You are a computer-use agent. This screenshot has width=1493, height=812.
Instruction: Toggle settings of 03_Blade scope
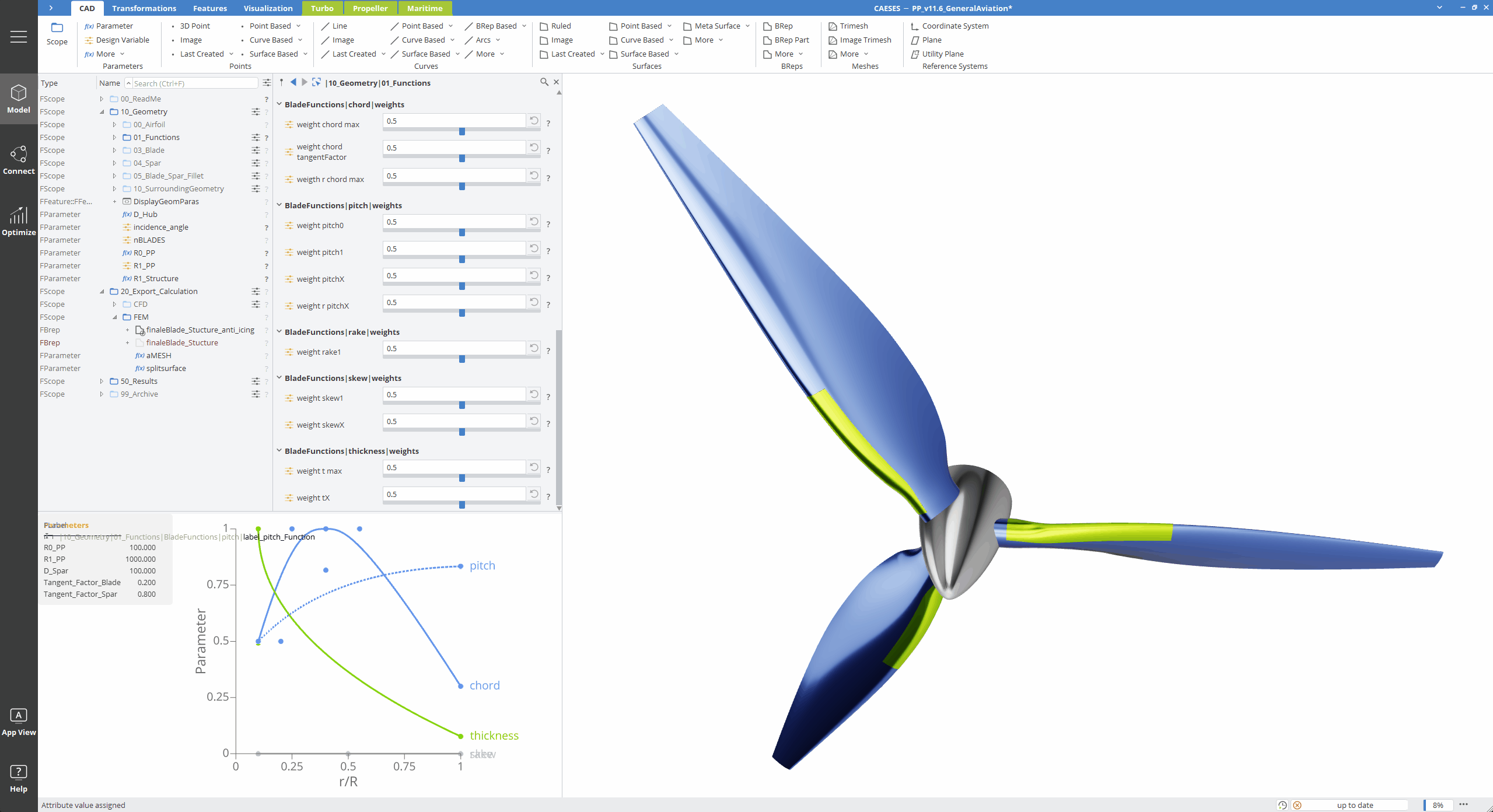[256, 150]
